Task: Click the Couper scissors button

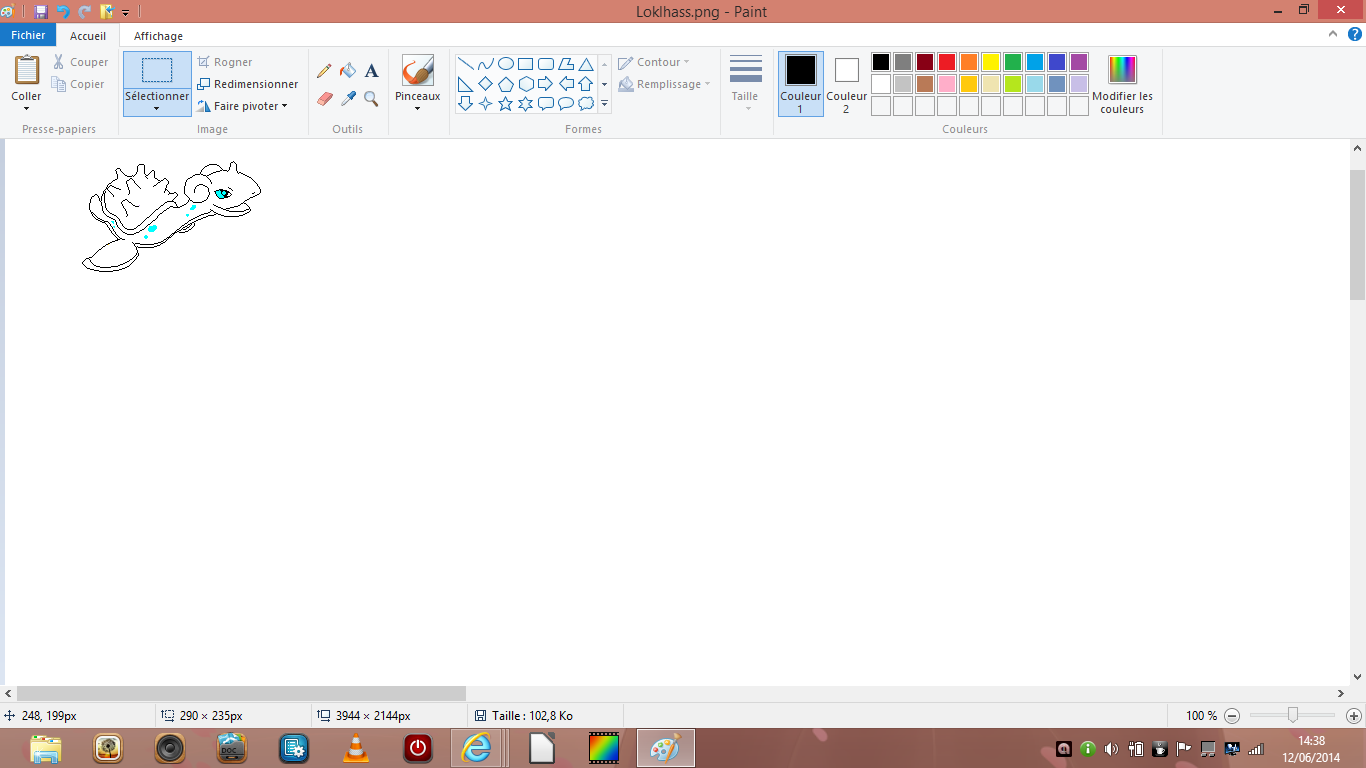Action: 81,62
